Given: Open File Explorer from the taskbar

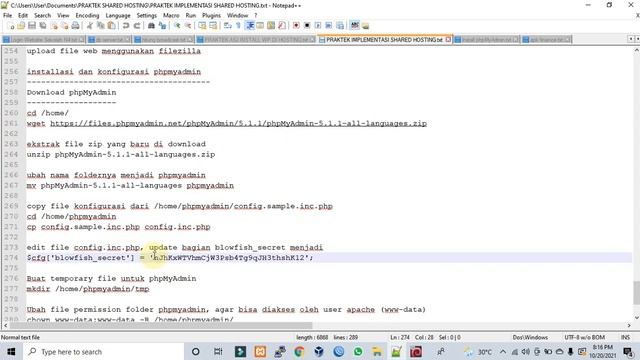Looking at the screenshot, I should click(x=377, y=351).
